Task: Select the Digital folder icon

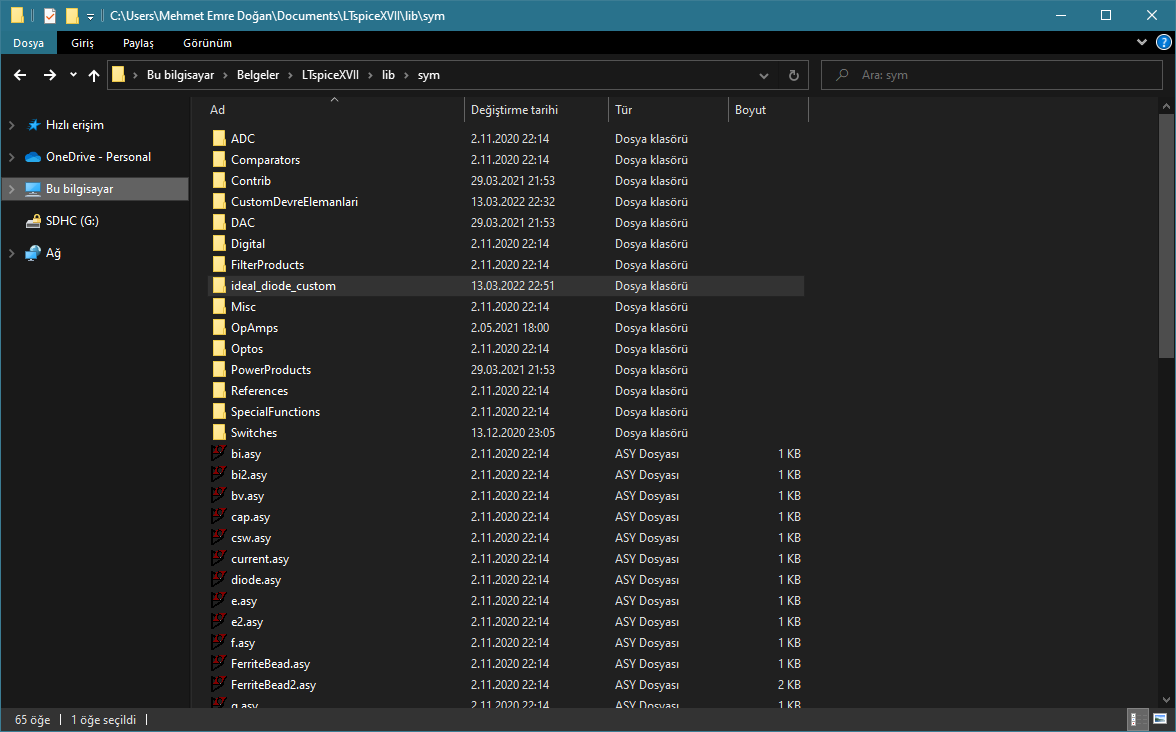Action: (x=219, y=244)
